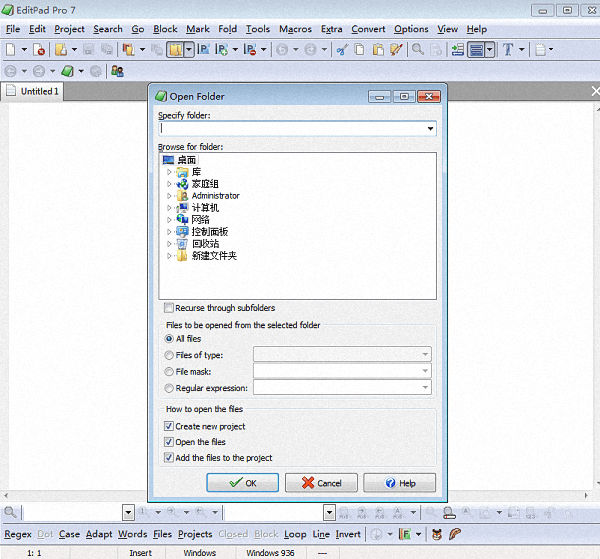Image resolution: width=600 pixels, height=559 pixels.
Task: Uncheck Create new project checkbox
Action: pos(169,426)
